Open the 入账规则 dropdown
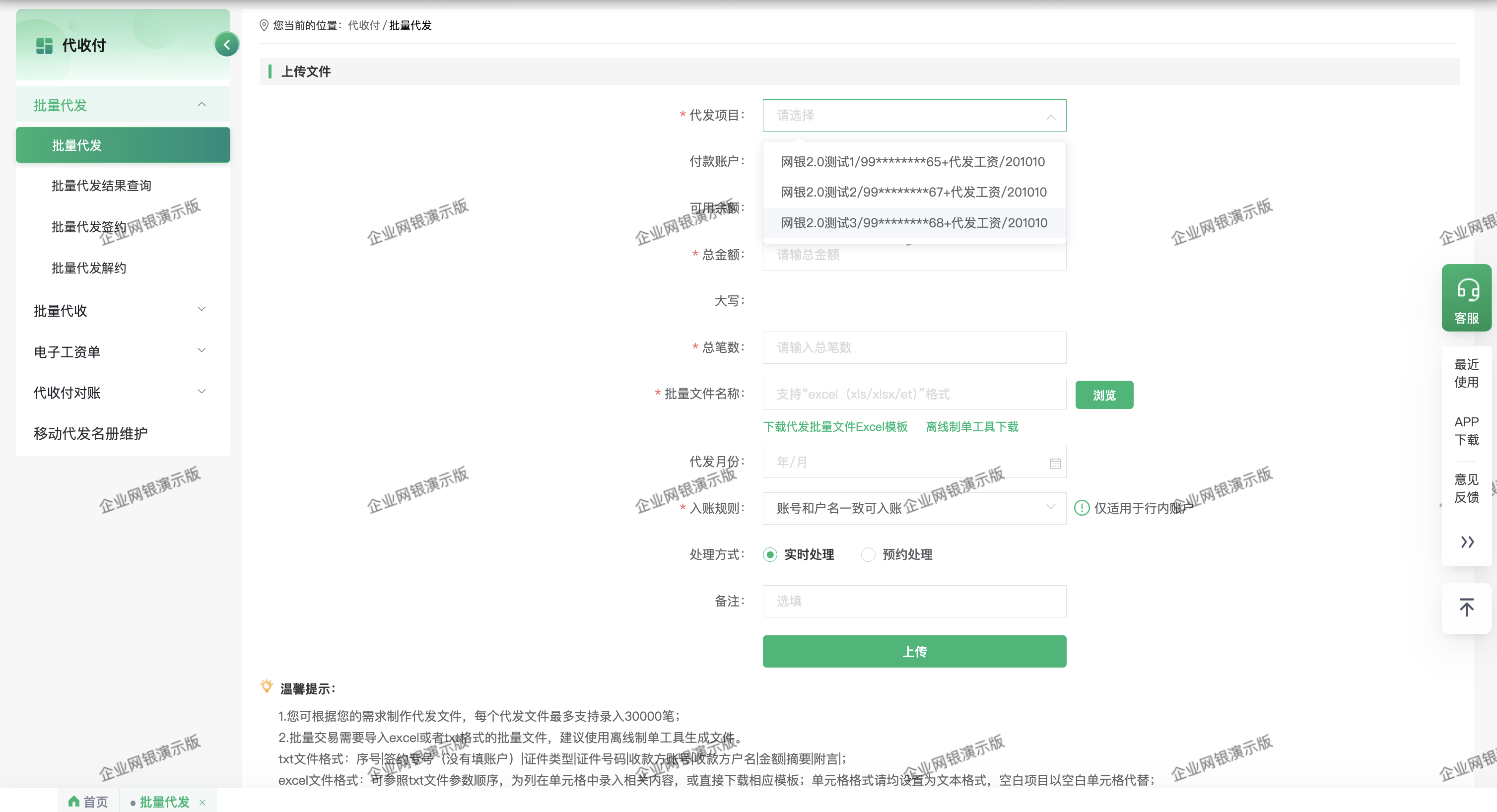This screenshot has width=1497, height=812. pos(914,507)
